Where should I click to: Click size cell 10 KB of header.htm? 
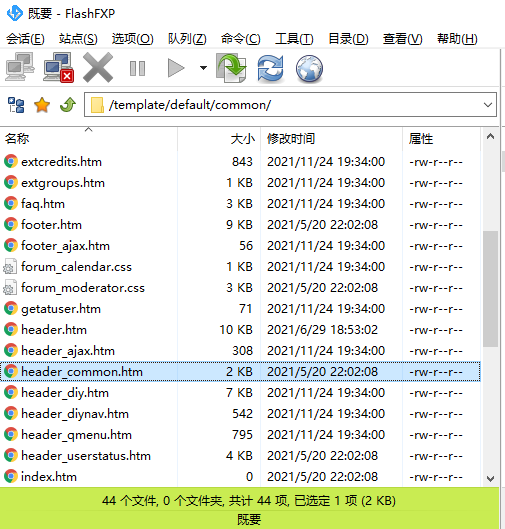pyautogui.click(x=236, y=330)
